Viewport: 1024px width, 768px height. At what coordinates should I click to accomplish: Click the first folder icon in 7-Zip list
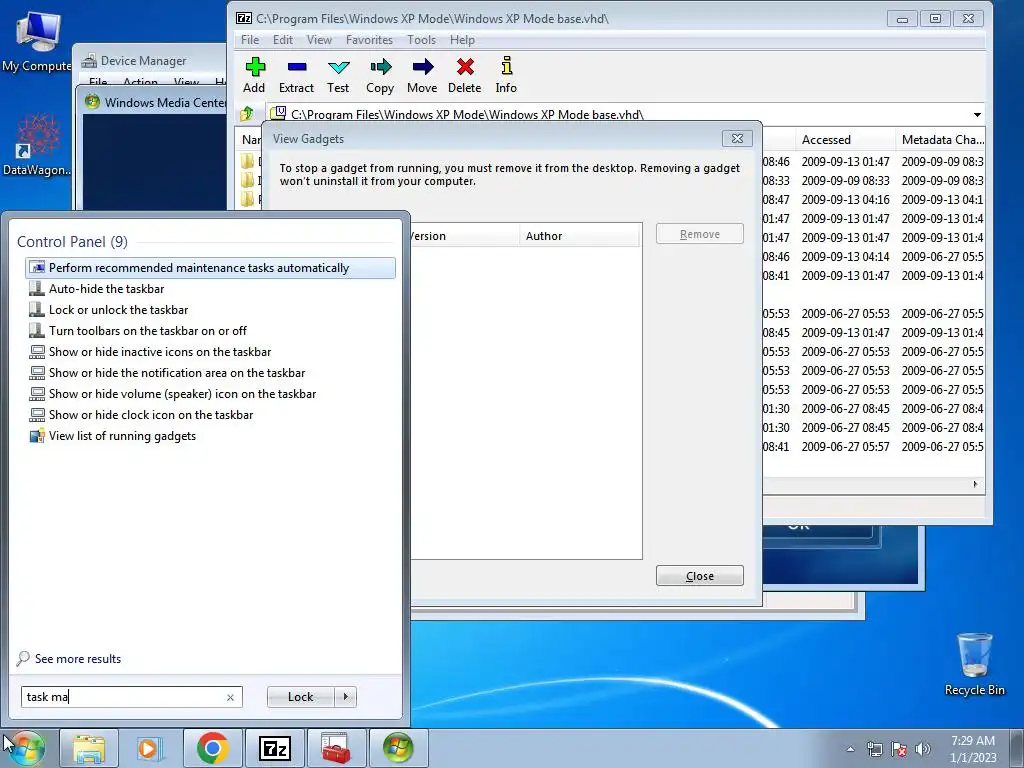(248, 161)
